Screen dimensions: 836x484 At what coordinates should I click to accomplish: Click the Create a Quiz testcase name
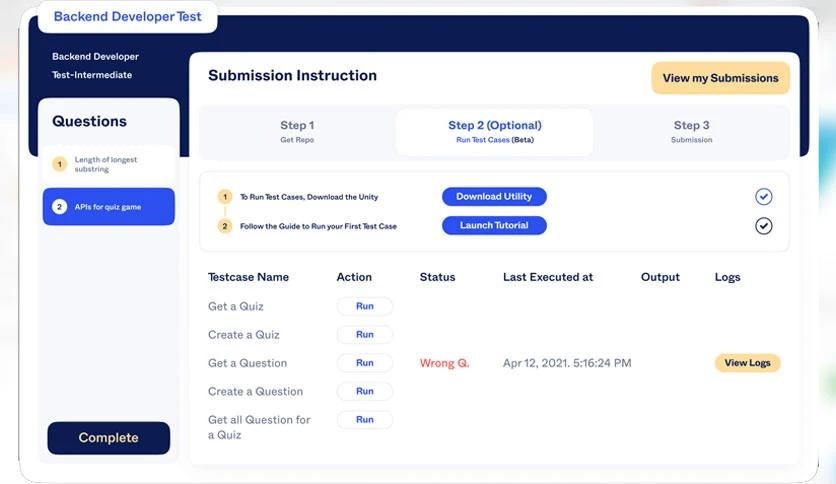(244, 335)
